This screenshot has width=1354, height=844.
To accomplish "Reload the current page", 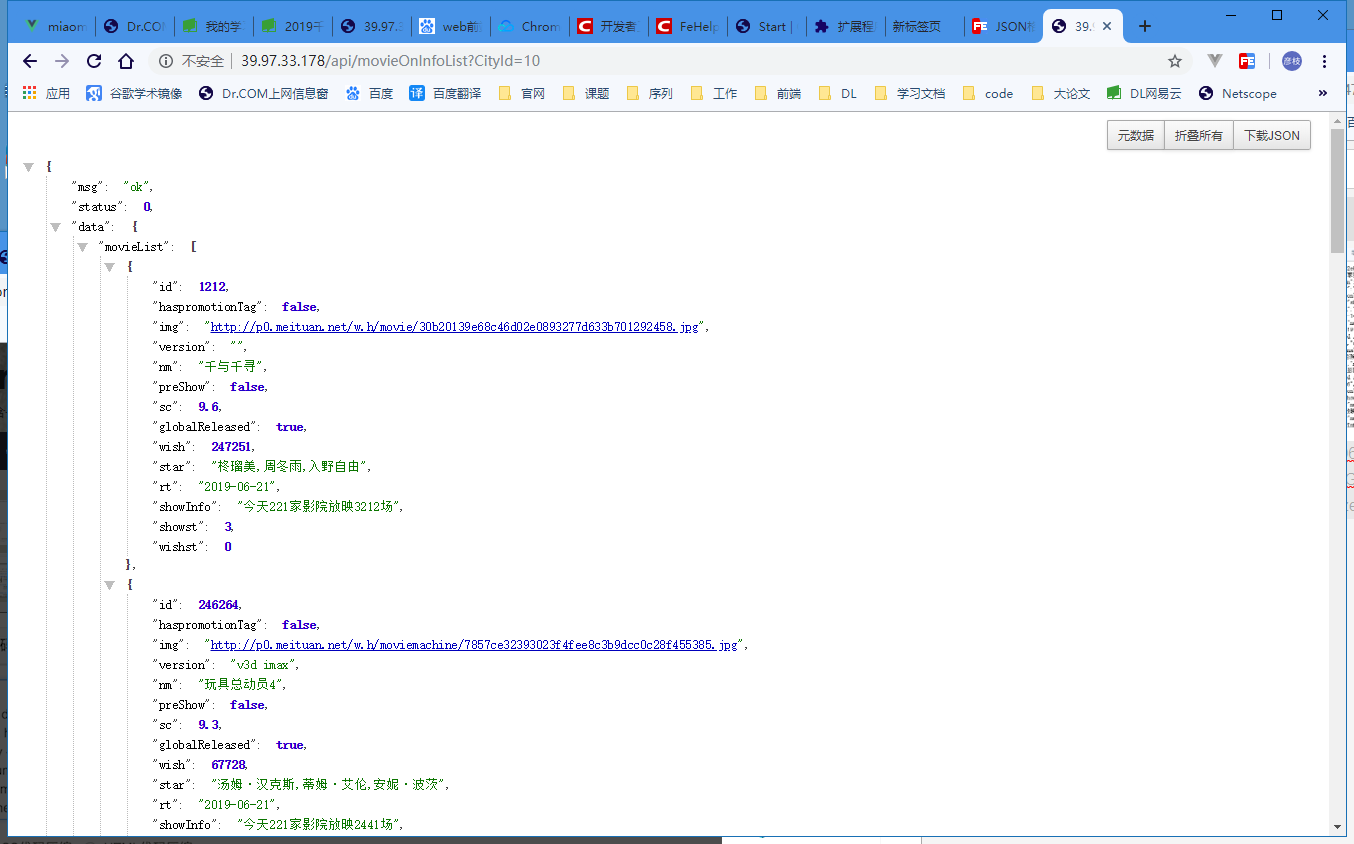I will 93,61.
